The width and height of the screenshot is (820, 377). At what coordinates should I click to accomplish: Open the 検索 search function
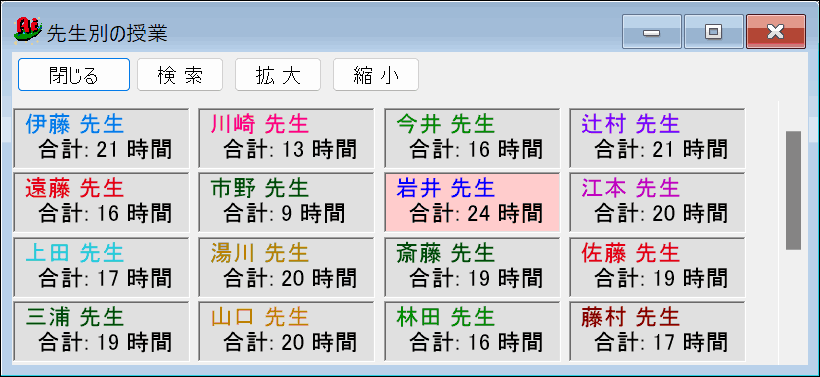[180, 75]
